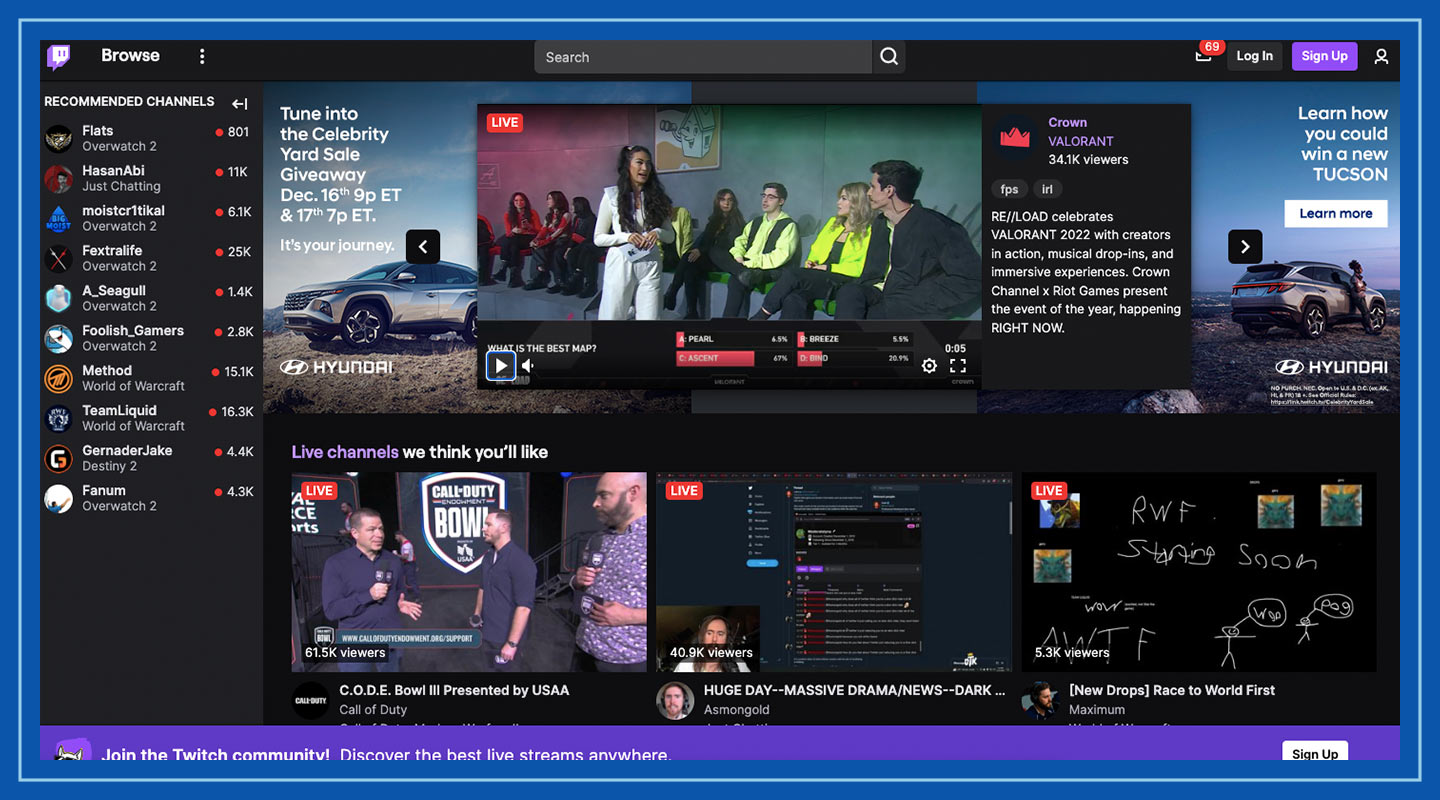This screenshot has height=800, width=1440.
Task: Click the Log In button
Action: coord(1254,56)
